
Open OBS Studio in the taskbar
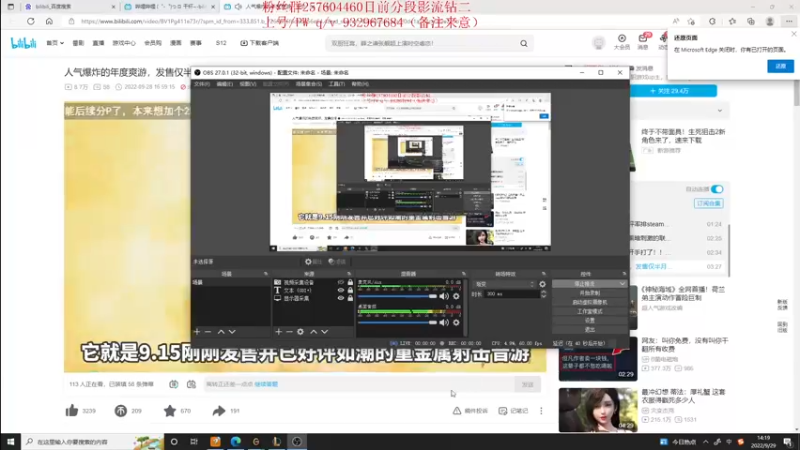tap(297, 441)
